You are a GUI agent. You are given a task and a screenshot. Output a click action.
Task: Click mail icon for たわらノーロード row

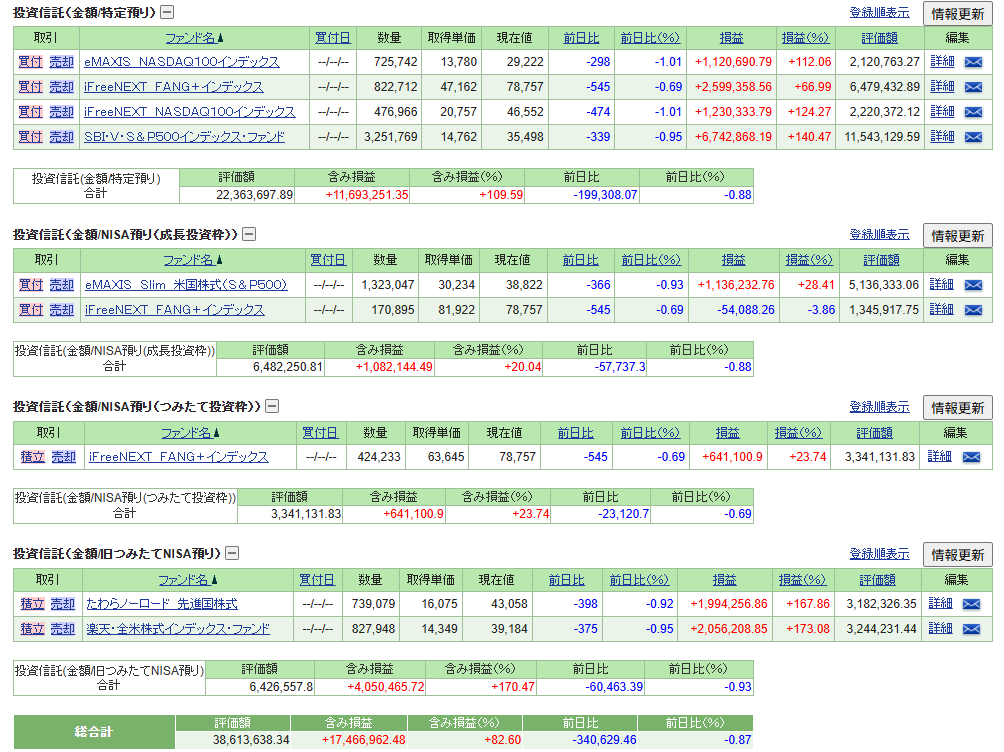[970, 604]
